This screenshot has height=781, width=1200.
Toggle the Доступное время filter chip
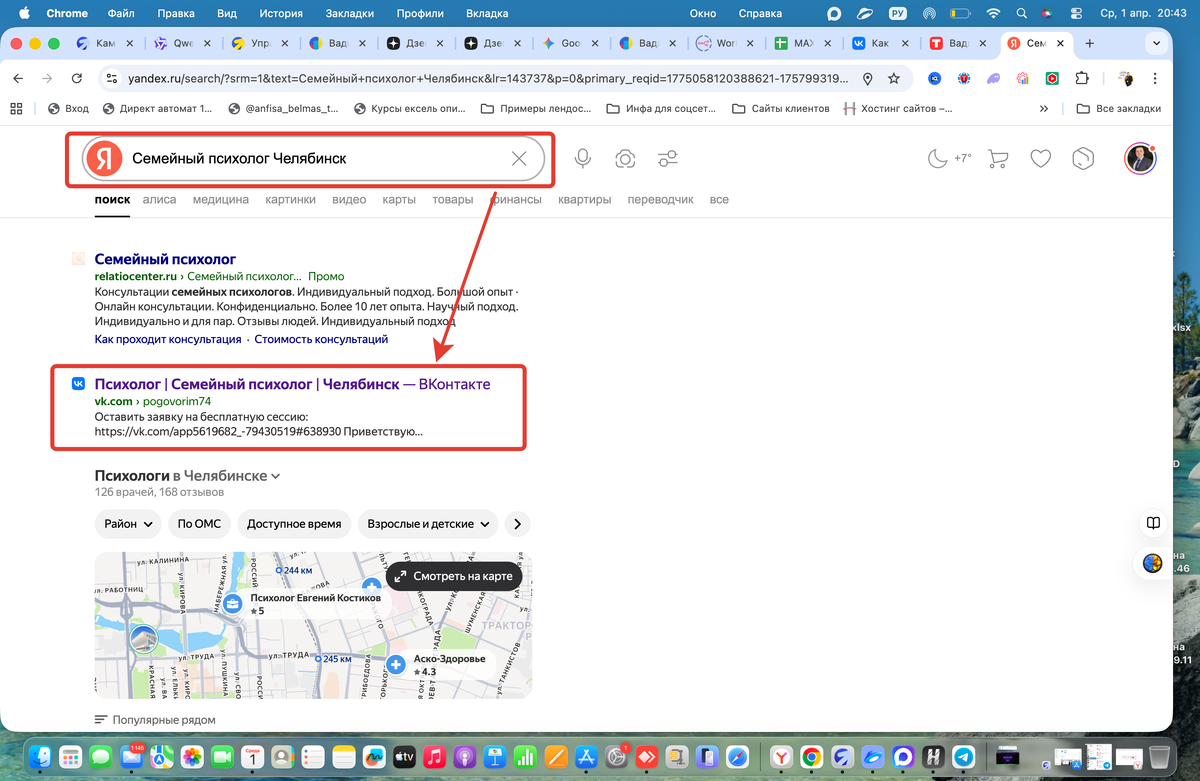point(294,523)
